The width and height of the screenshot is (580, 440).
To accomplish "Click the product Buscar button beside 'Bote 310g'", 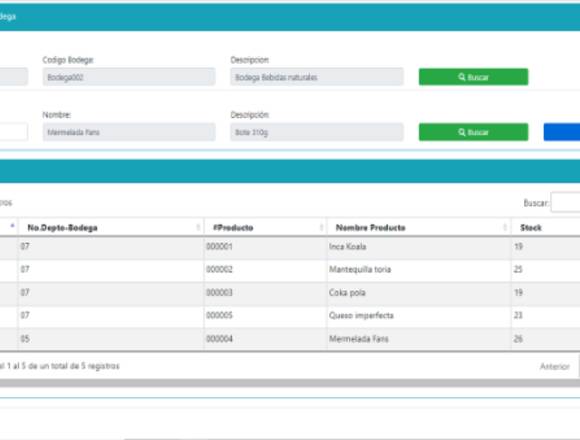I will (473, 132).
